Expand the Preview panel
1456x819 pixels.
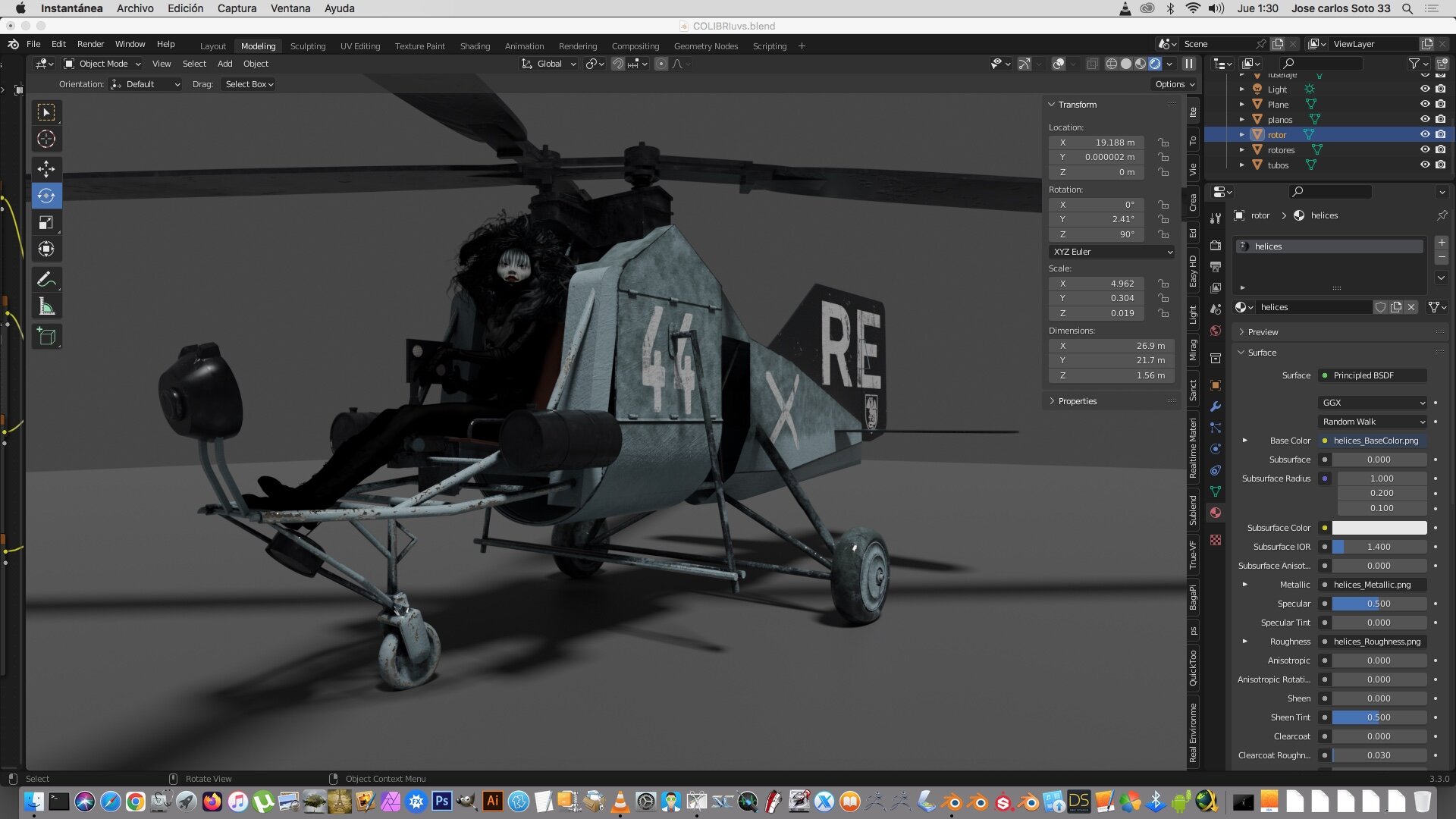point(1262,332)
